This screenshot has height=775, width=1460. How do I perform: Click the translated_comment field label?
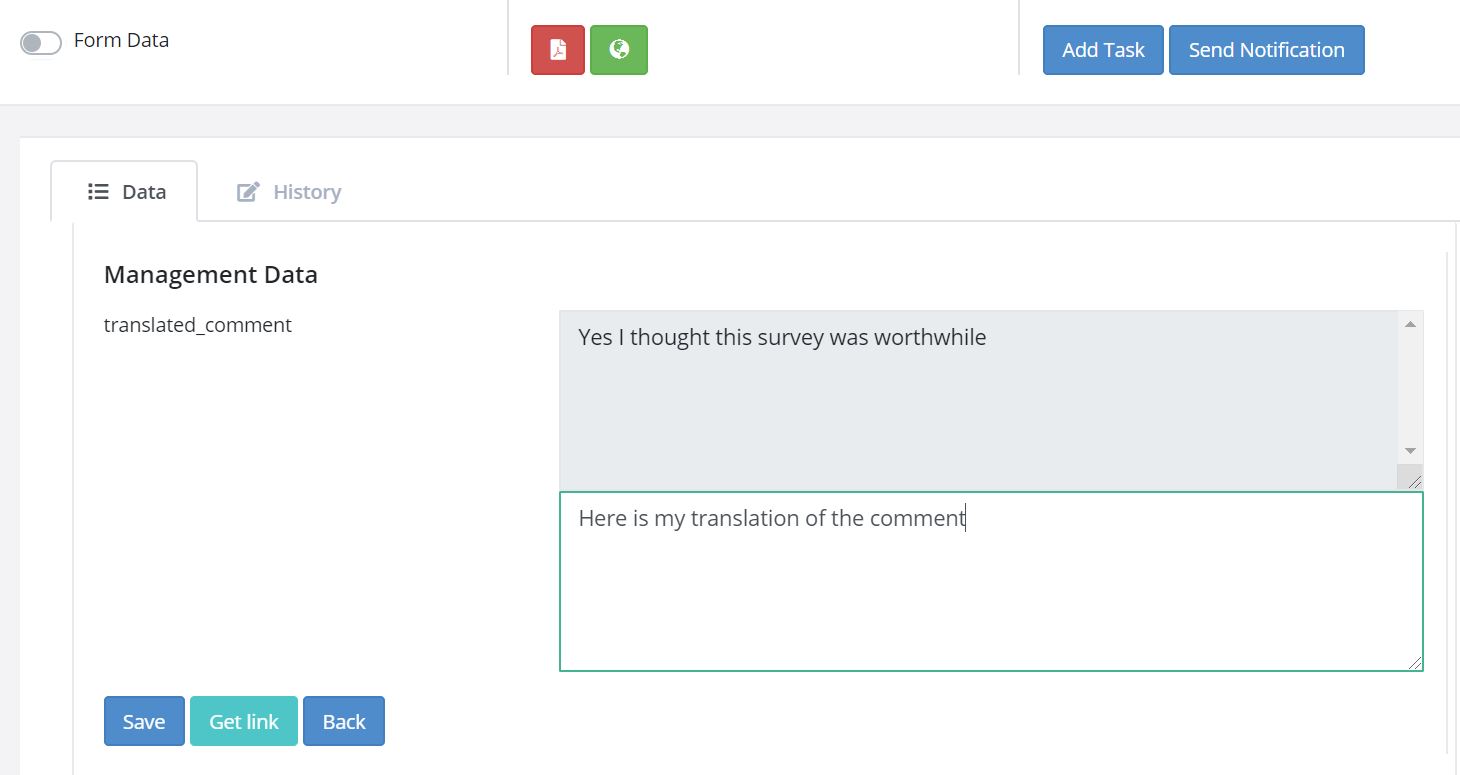[x=197, y=325]
